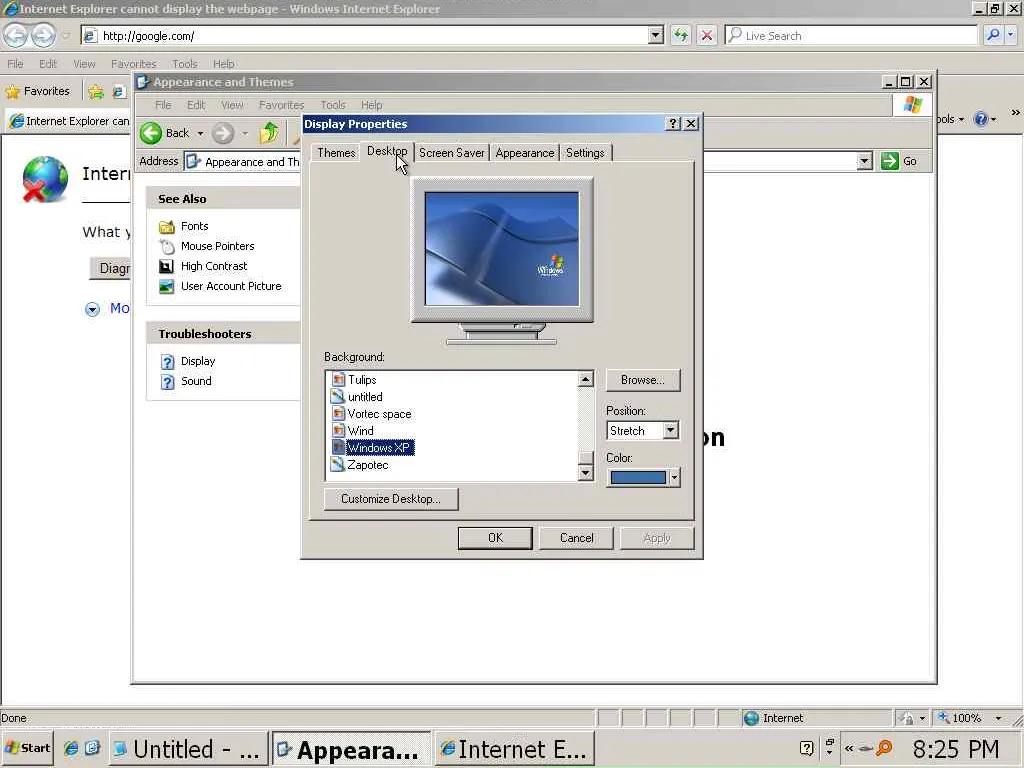Click Forward arrow in Appearance and Themes
Screen dimensions: 1024x768
pyautogui.click(x=223, y=133)
